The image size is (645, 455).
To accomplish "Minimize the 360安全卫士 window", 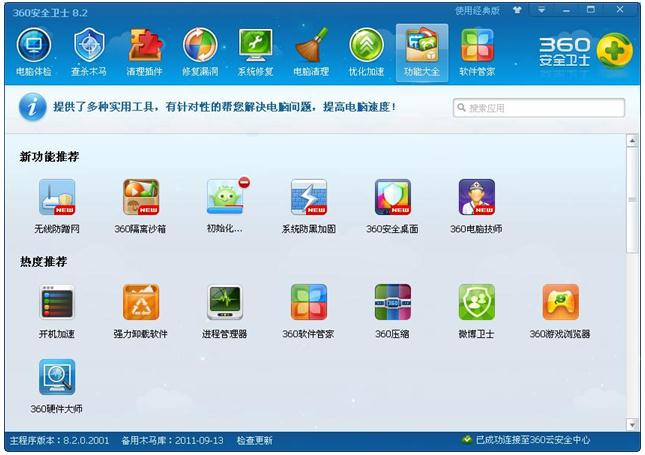I will click(x=566, y=10).
